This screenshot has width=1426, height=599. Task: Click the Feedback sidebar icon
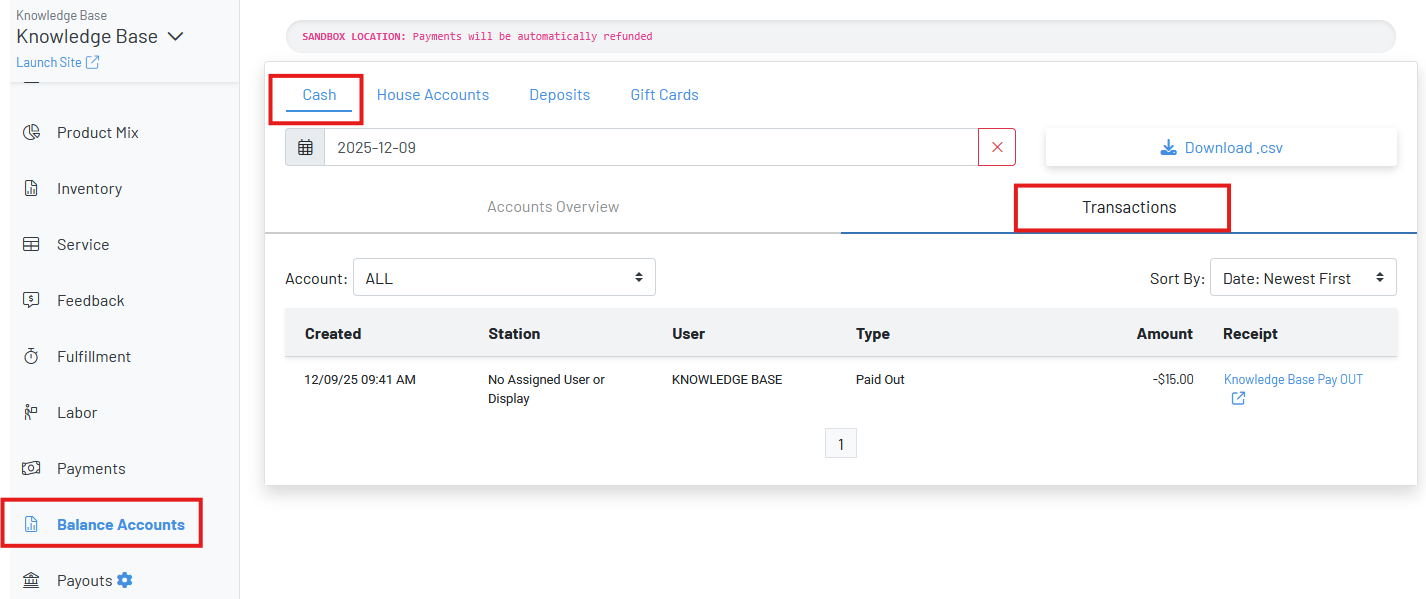(31, 301)
